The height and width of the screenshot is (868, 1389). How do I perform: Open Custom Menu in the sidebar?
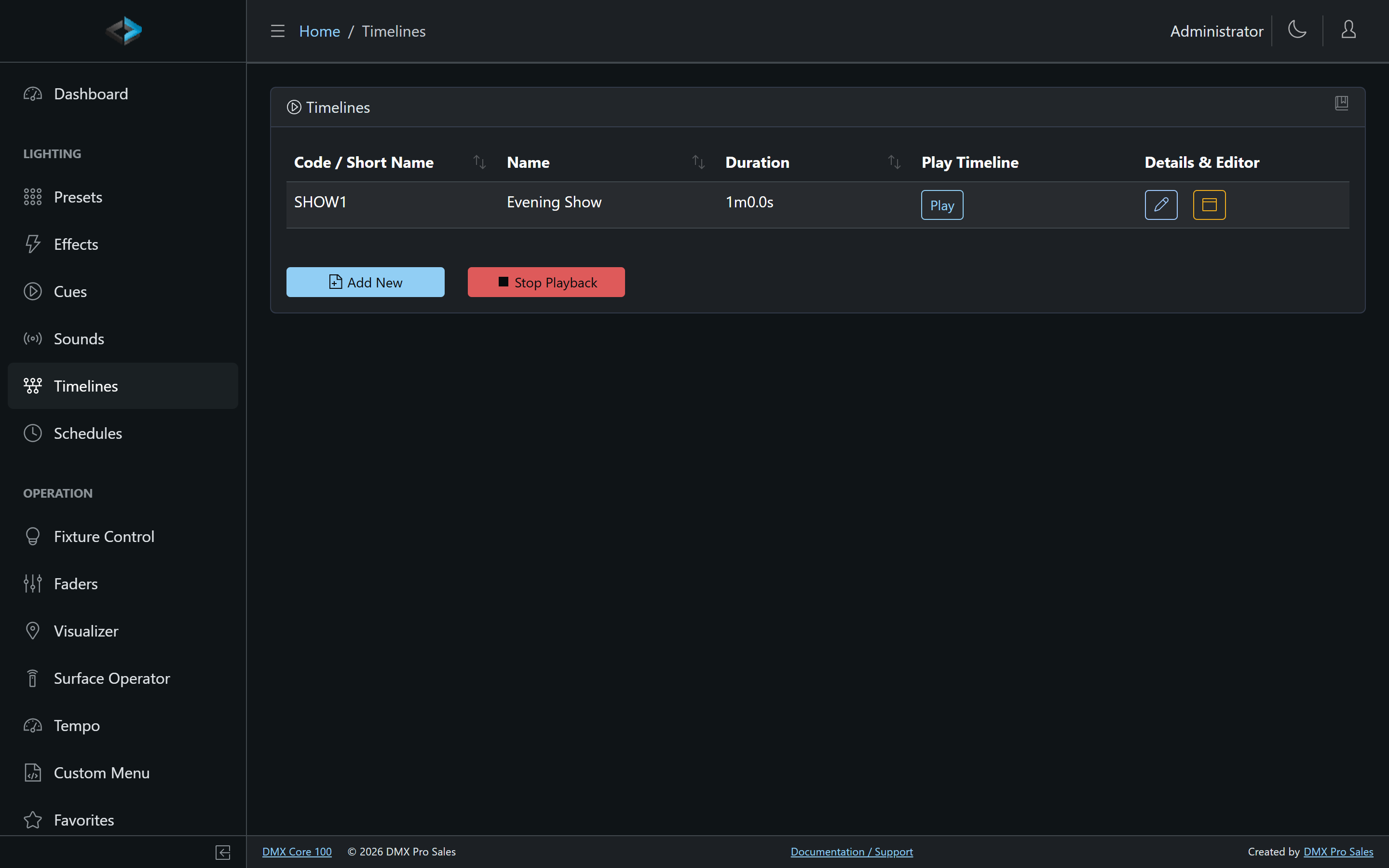point(123,773)
